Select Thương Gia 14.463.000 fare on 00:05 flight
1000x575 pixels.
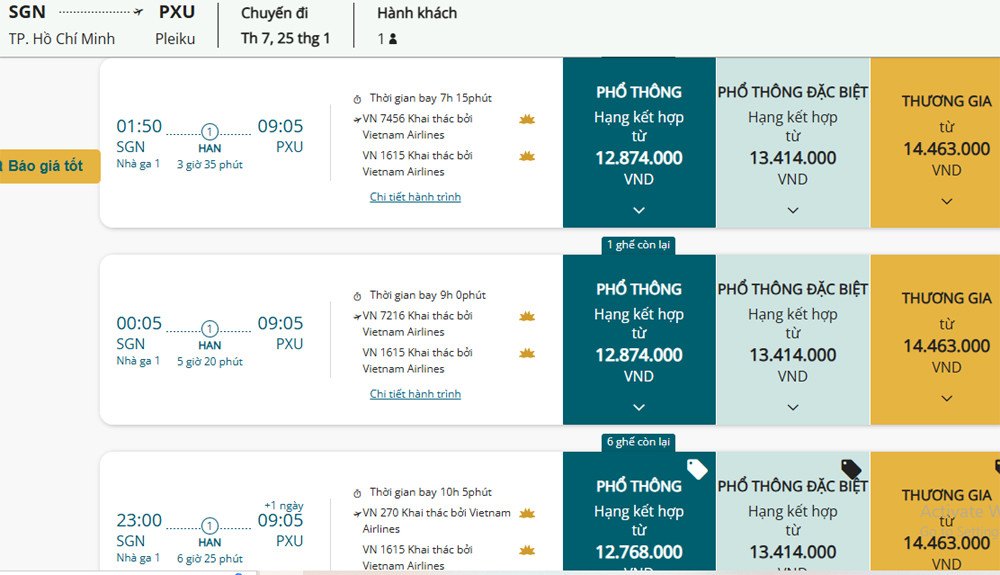click(946, 345)
